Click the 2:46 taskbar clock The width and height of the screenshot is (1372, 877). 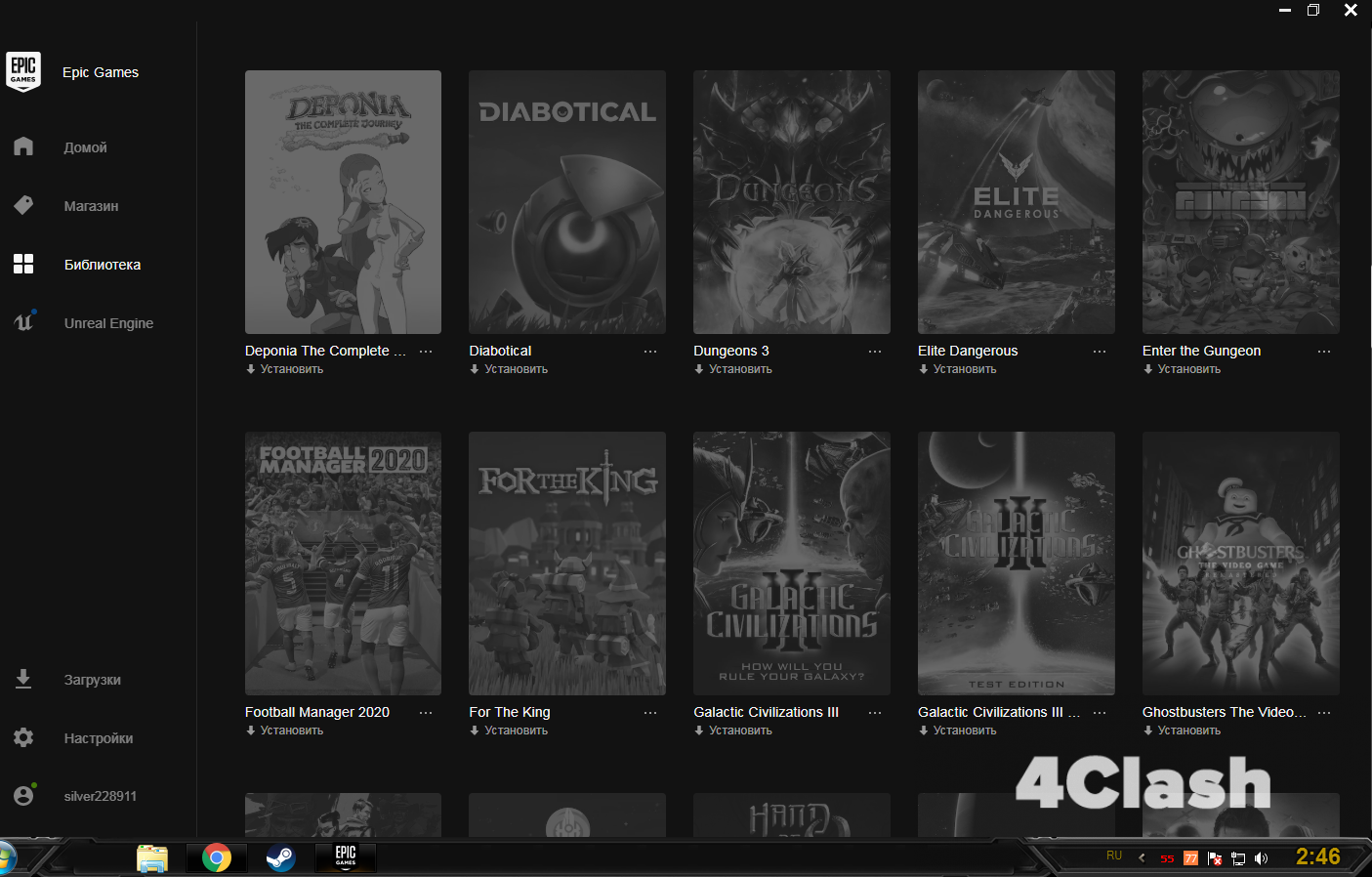coord(1317,856)
